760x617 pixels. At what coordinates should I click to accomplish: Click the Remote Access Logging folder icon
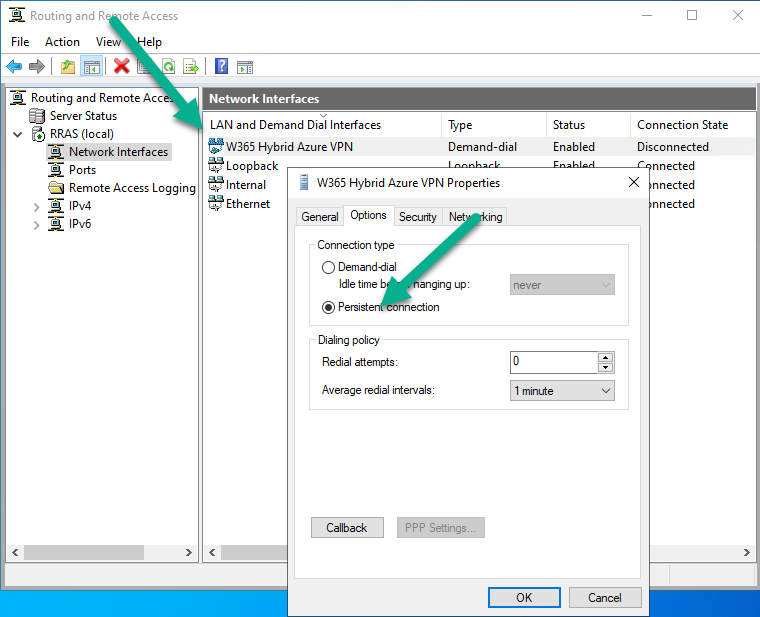coord(56,188)
